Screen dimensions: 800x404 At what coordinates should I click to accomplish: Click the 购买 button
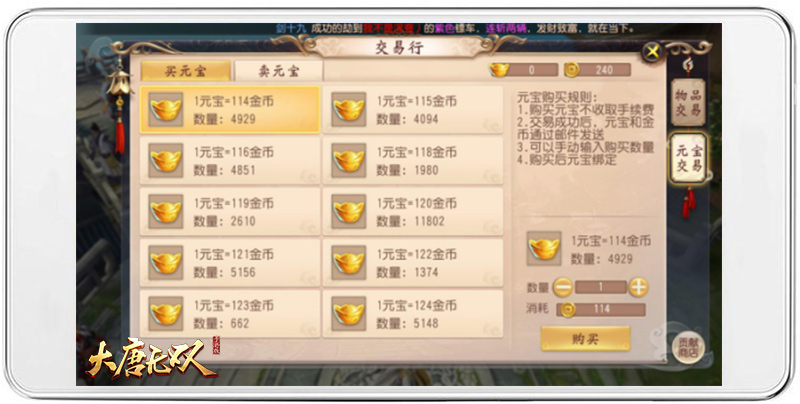coord(585,339)
